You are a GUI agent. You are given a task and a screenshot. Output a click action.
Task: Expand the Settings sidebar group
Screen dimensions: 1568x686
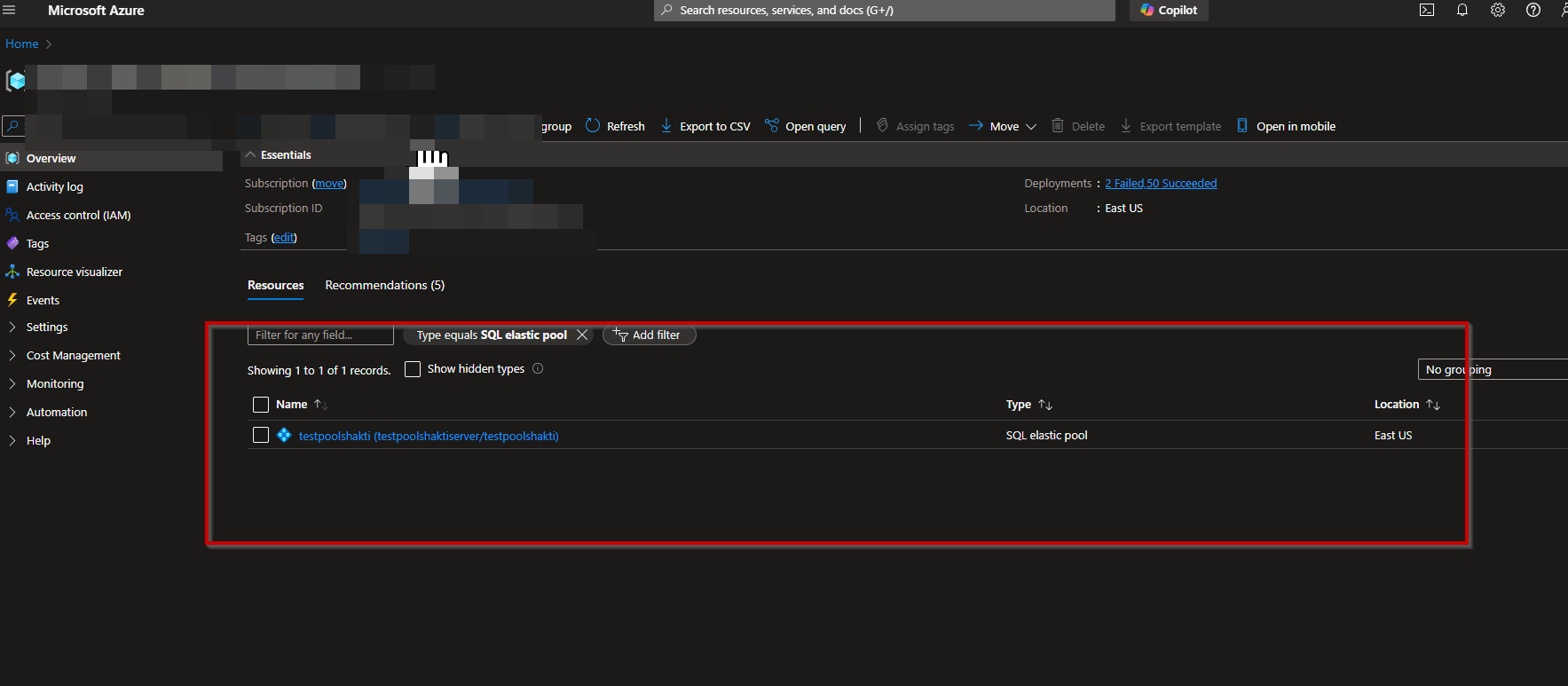(47, 327)
